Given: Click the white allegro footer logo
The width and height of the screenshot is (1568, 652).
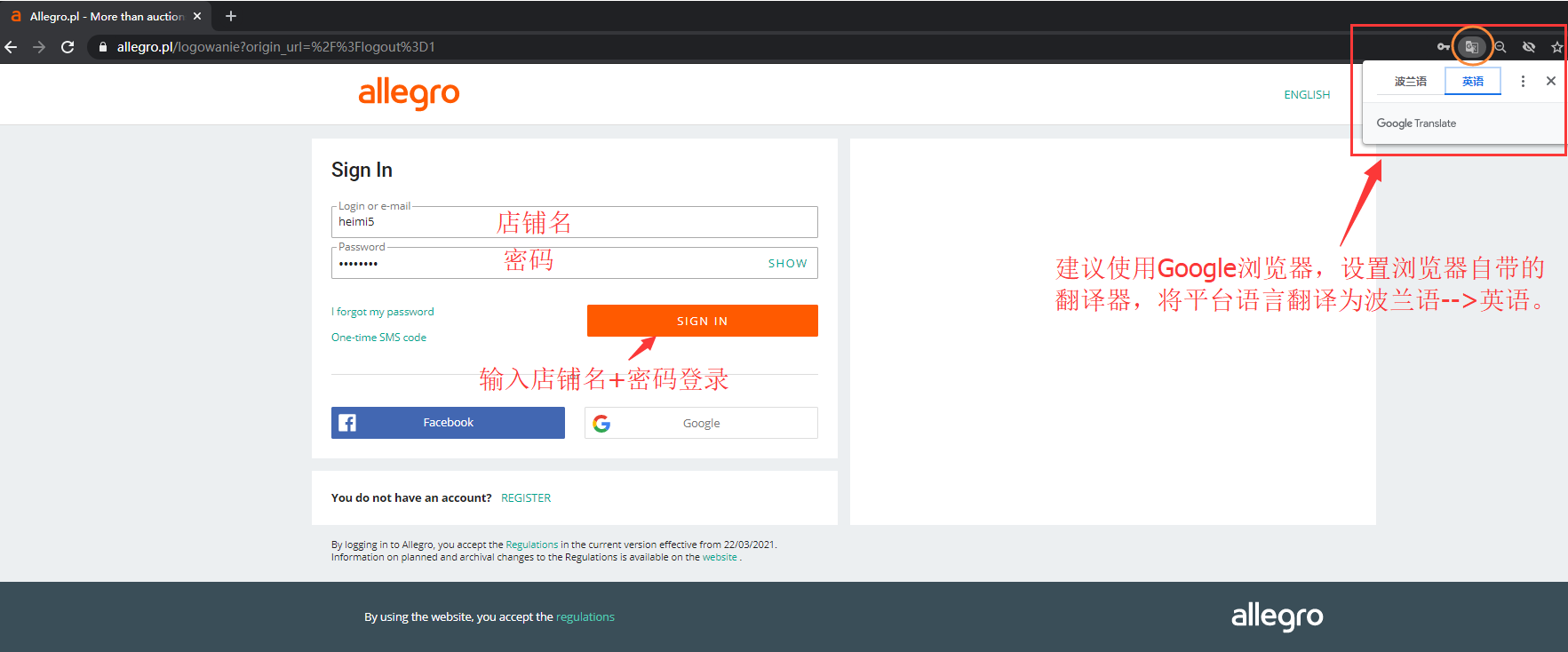Looking at the screenshot, I should (x=1277, y=616).
